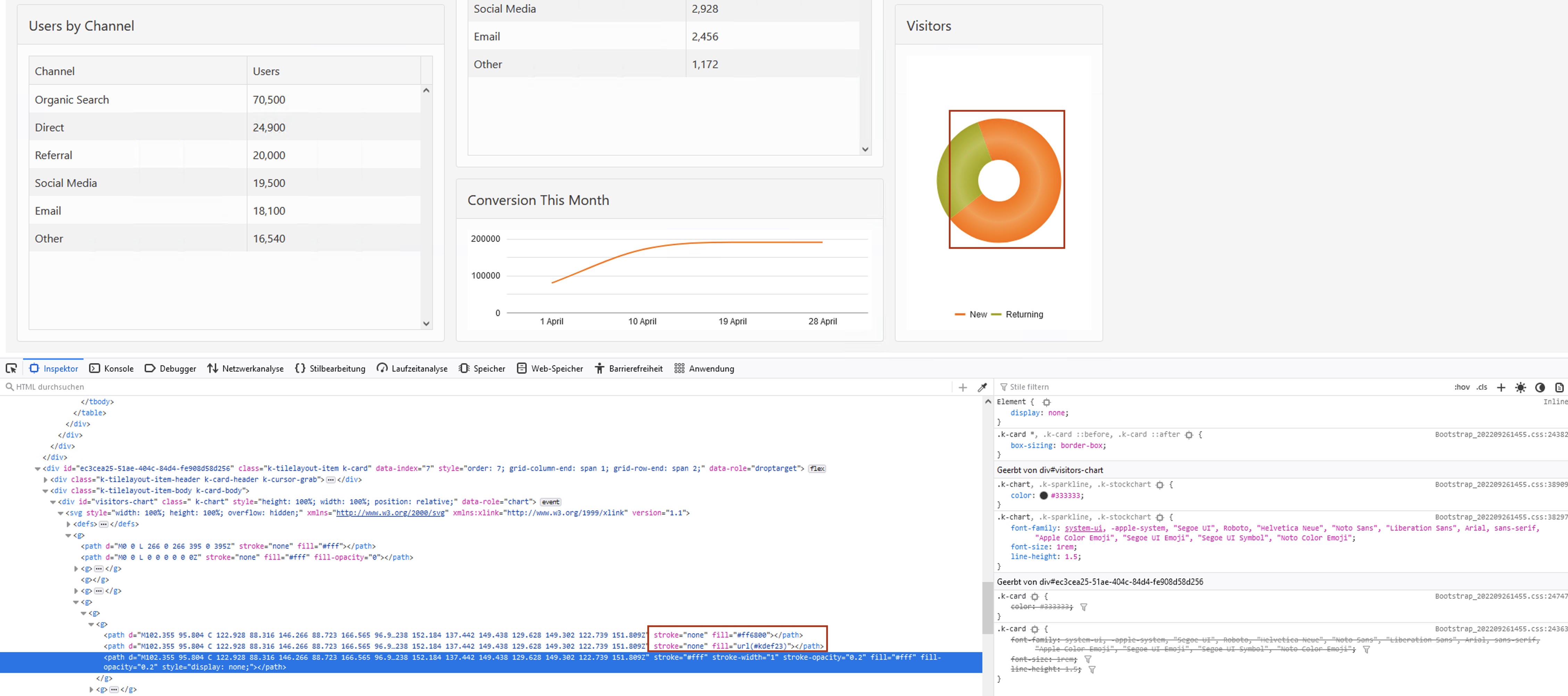Expand the defs node in the SVG tree
The height and width of the screenshot is (696, 1568).
pos(69,524)
